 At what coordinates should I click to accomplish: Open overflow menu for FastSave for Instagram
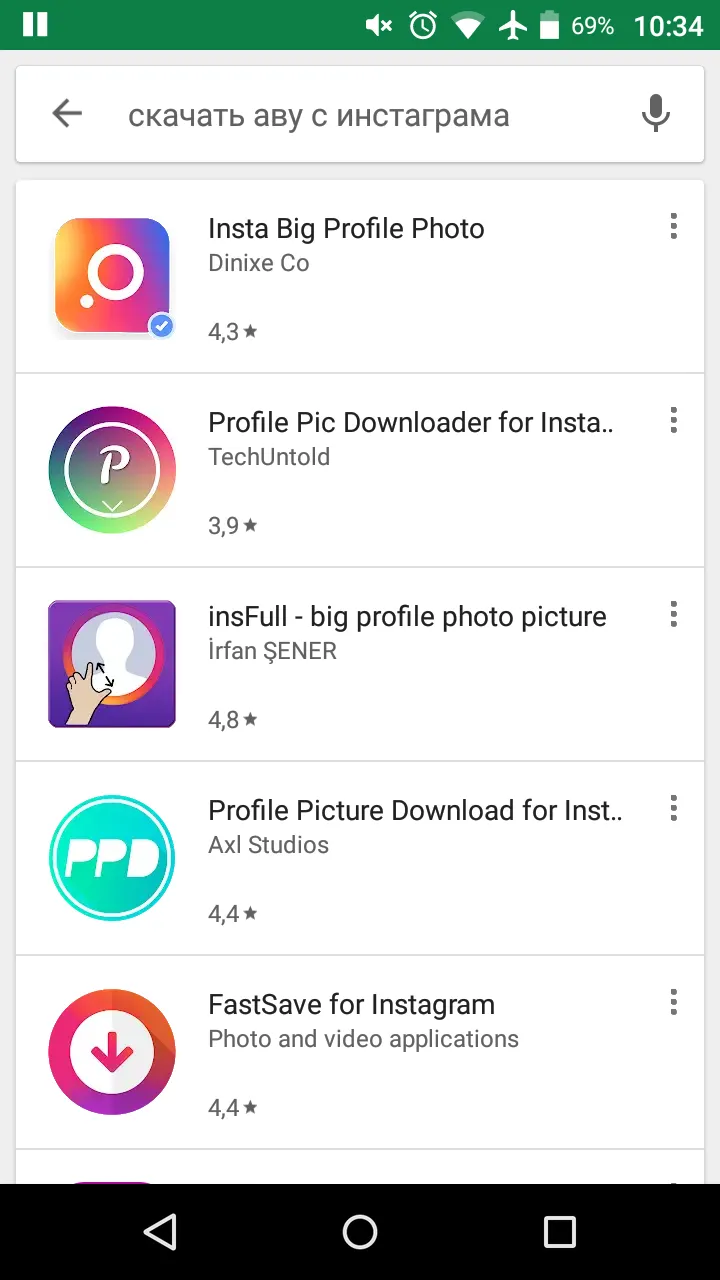coord(674,1002)
